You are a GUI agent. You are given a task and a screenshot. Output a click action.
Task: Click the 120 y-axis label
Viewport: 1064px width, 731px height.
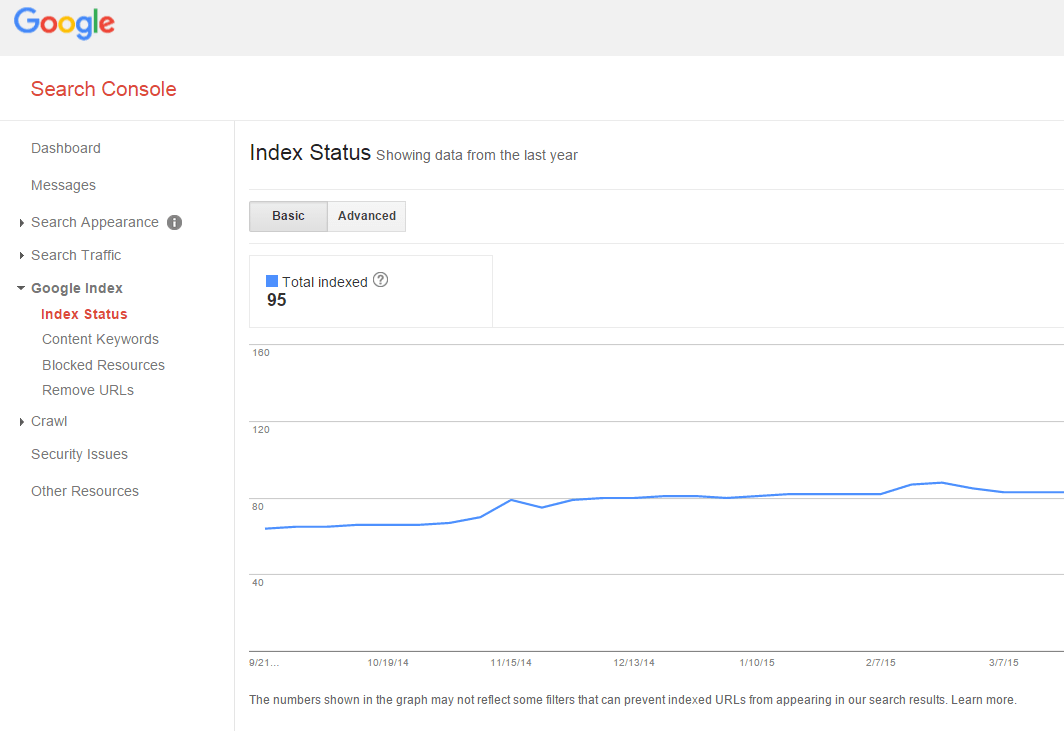261,430
